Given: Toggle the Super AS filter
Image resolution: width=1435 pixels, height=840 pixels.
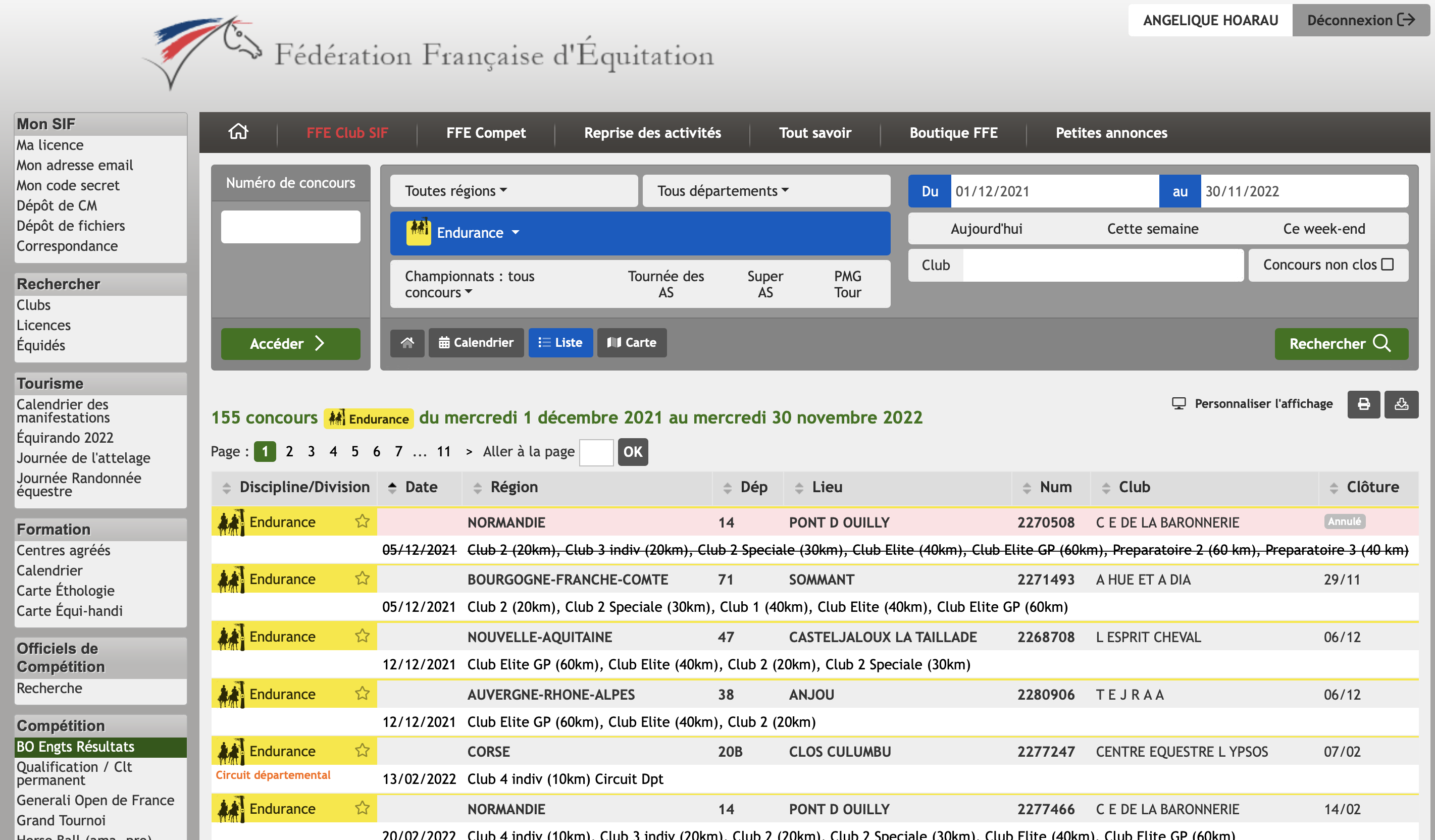Looking at the screenshot, I should point(765,284).
